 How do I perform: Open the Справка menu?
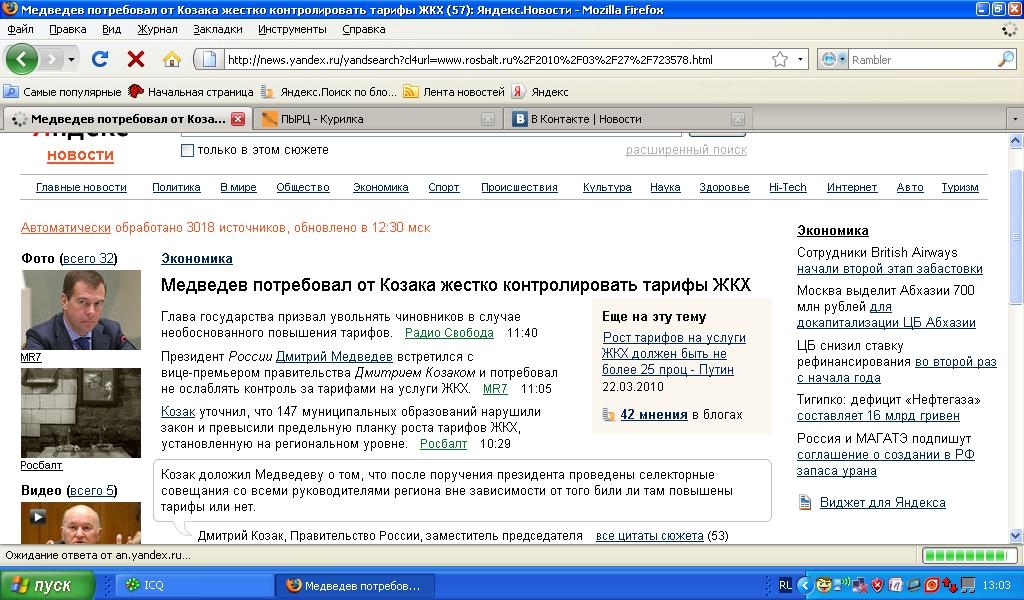click(x=364, y=29)
